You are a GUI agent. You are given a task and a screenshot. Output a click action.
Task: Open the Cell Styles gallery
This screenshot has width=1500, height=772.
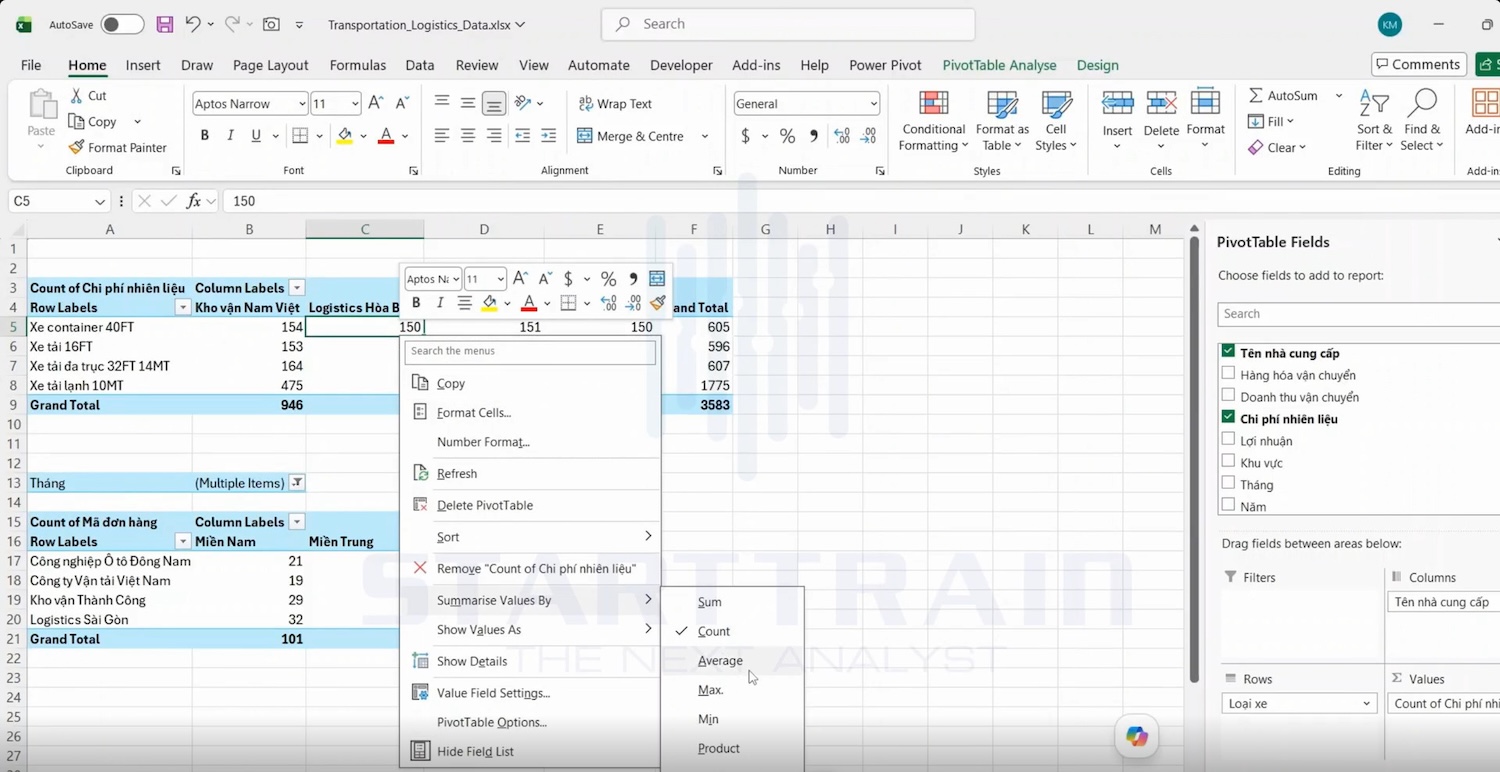point(1056,122)
